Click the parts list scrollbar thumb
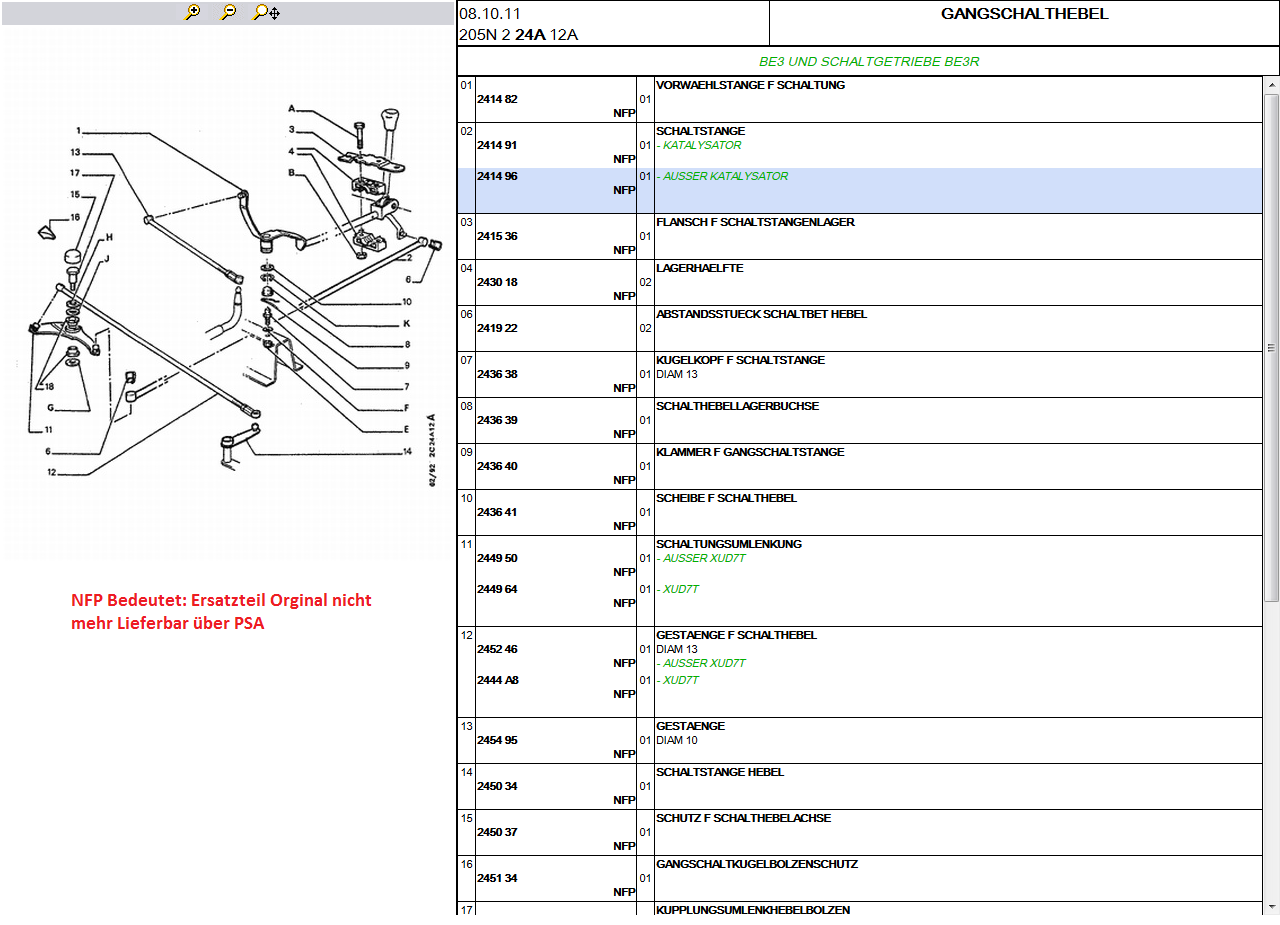Viewport: 1280px width, 925px height. pos(1271,347)
